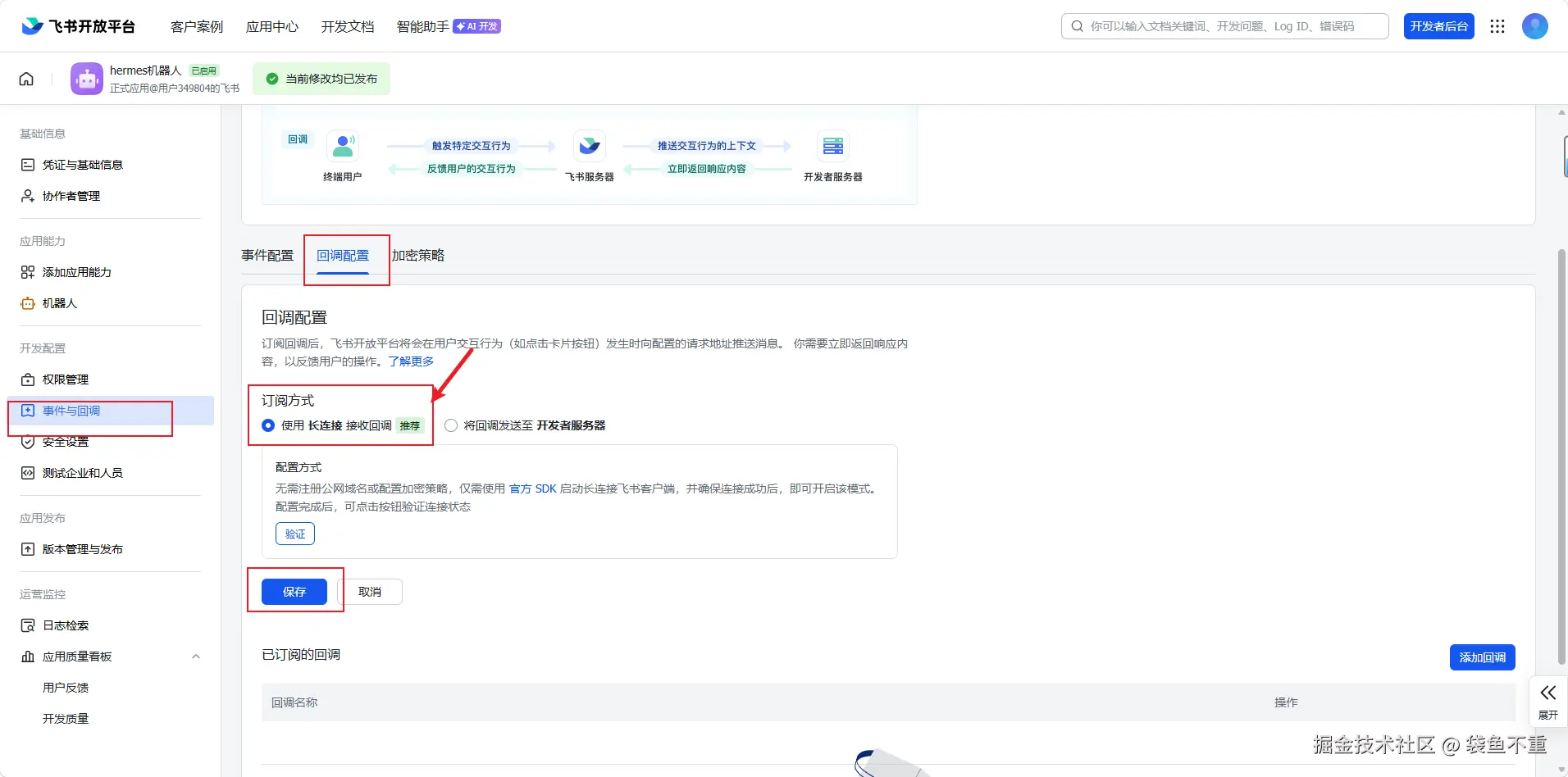Click the 版本管理与发布 upload icon

click(x=28, y=549)
